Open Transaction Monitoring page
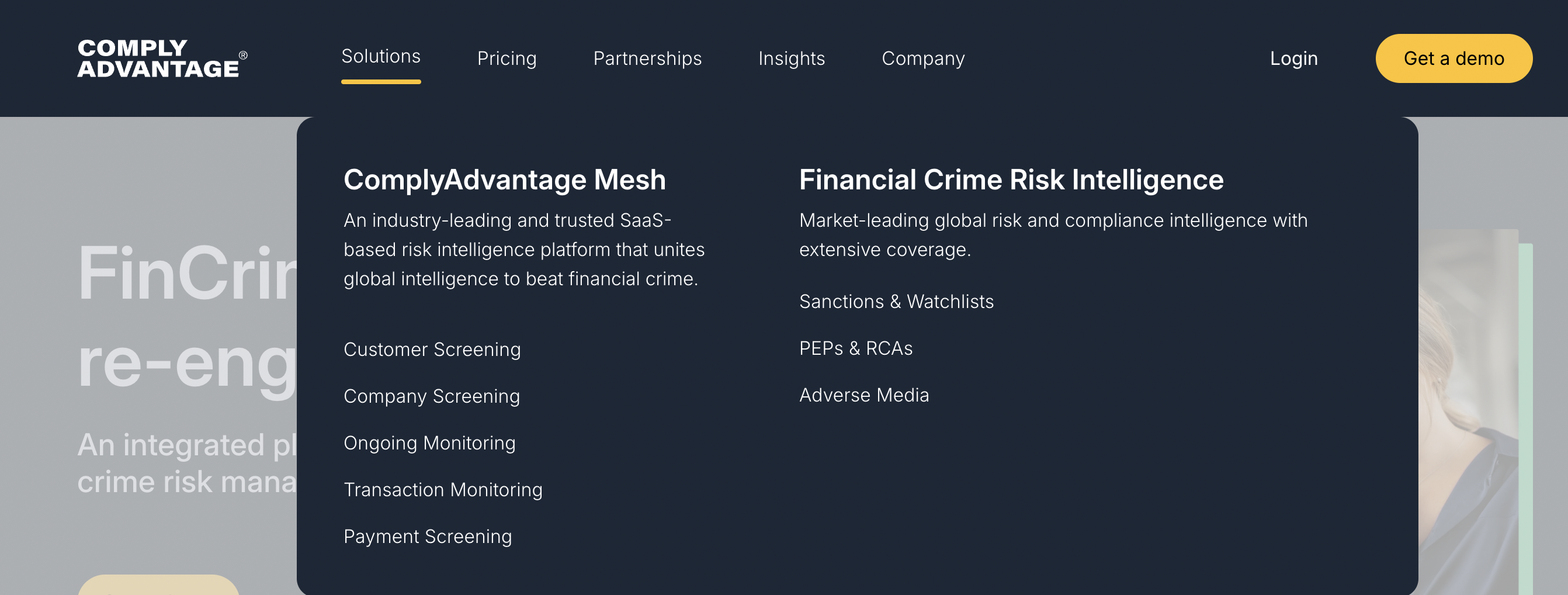This screenshot has height=595, width=1568. click(x=442, y=490)
